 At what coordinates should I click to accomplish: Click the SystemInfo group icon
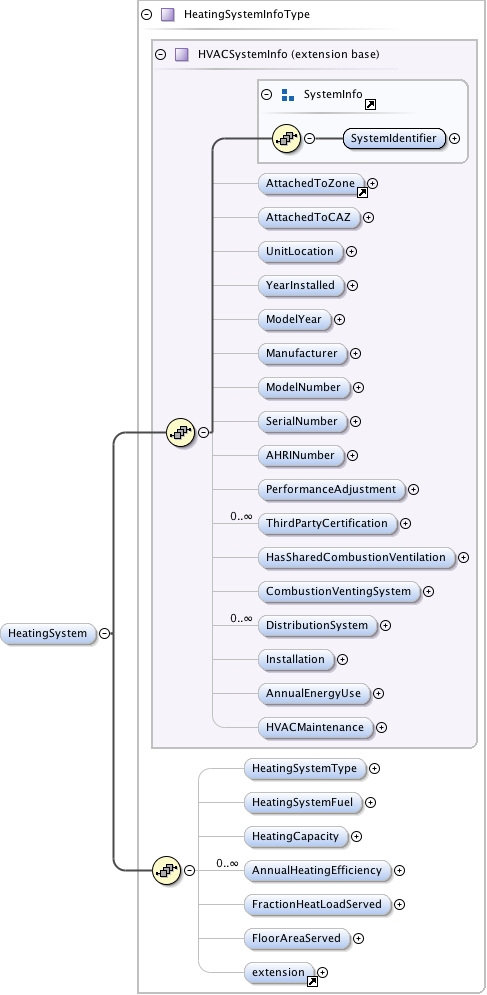[x=288, y=95]
